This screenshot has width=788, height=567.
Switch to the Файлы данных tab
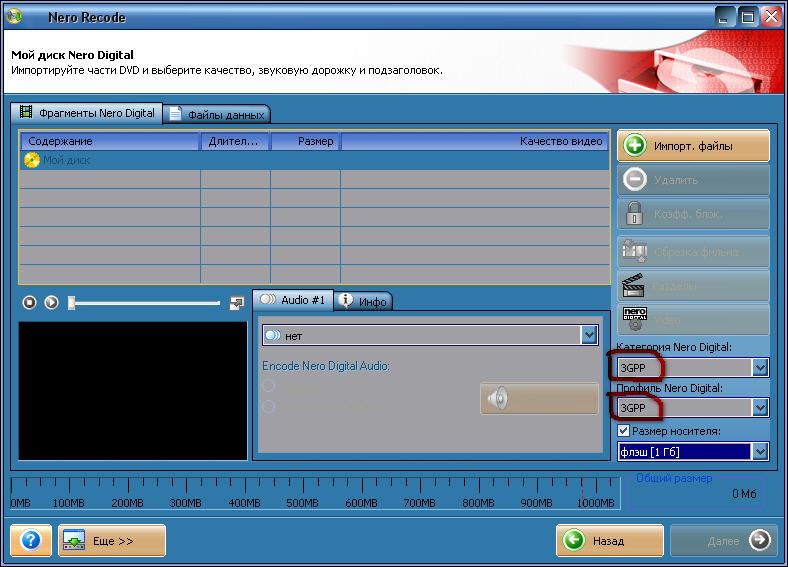218,114
